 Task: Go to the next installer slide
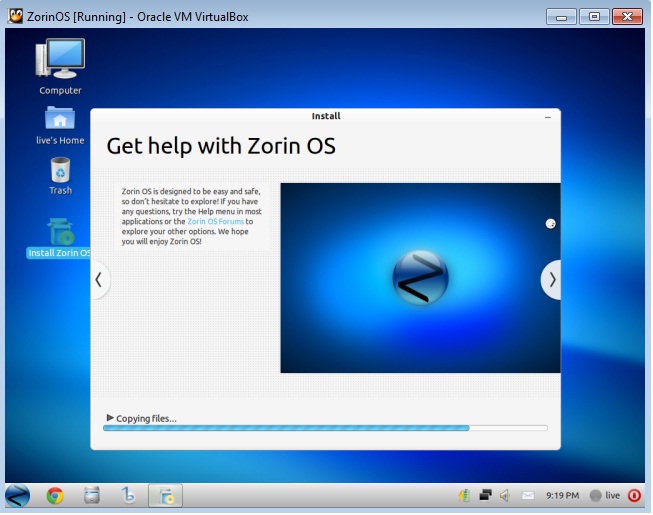pos(551,280)
